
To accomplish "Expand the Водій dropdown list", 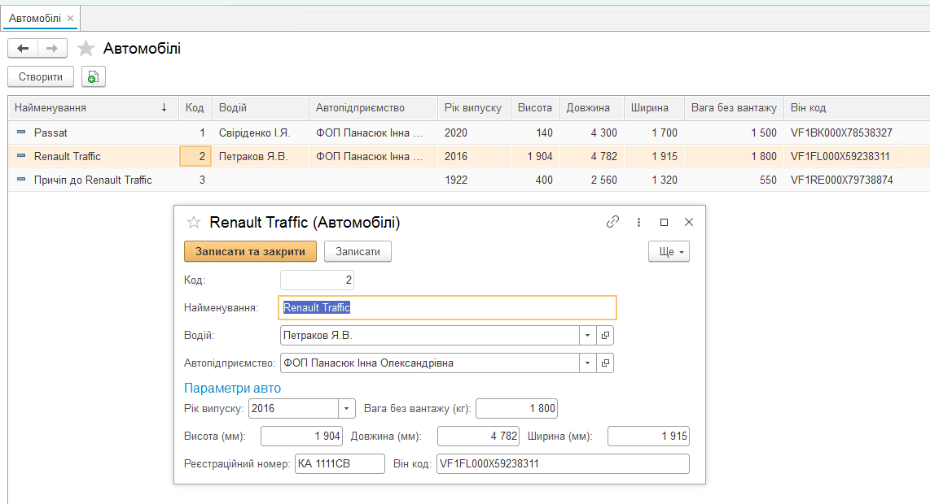I will click(x=588, y=335).
